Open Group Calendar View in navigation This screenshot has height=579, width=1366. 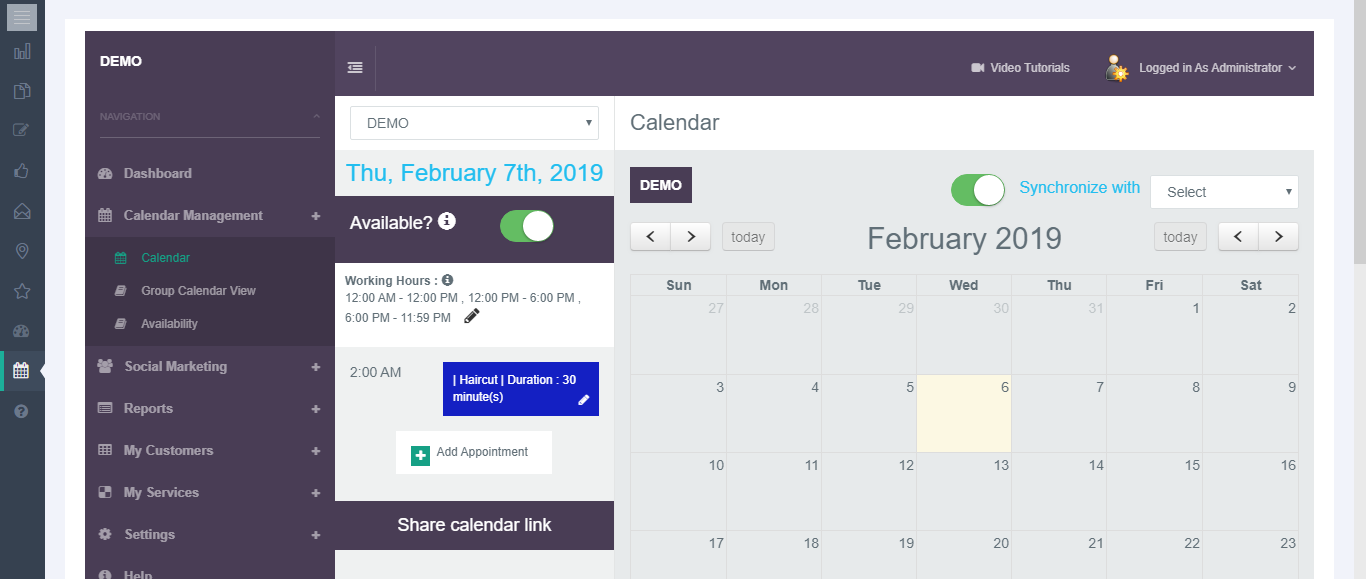(198, 291)
